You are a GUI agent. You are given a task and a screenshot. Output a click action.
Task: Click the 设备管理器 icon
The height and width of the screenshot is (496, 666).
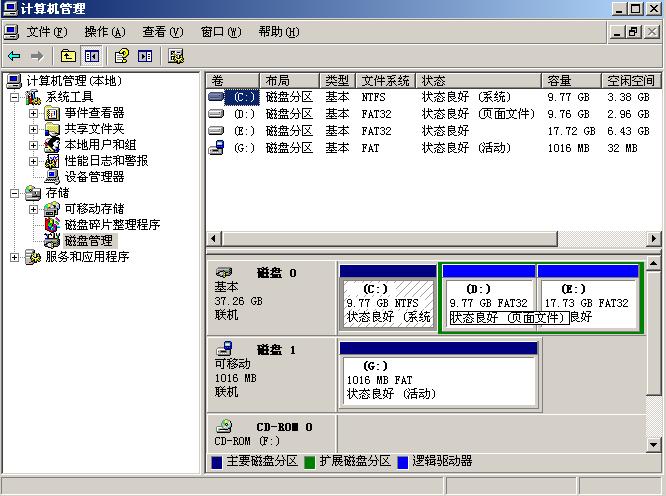(52, 177)
